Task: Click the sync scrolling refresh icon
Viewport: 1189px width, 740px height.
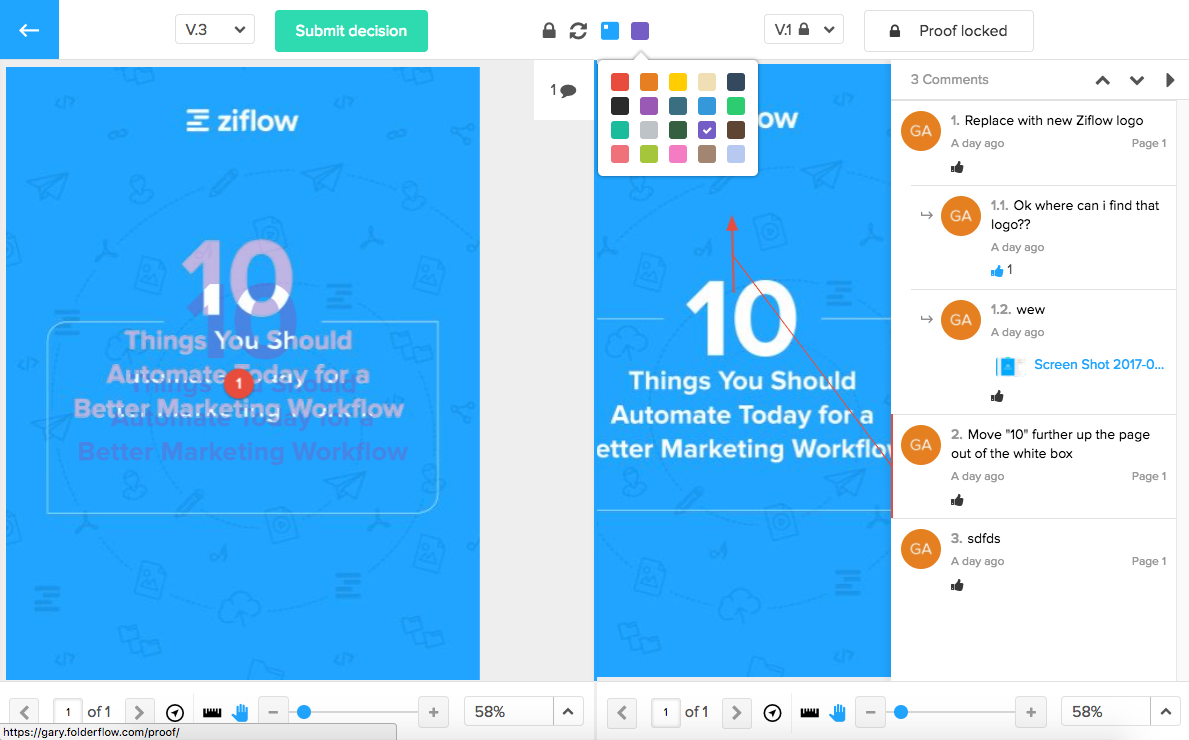Action: 578,31
